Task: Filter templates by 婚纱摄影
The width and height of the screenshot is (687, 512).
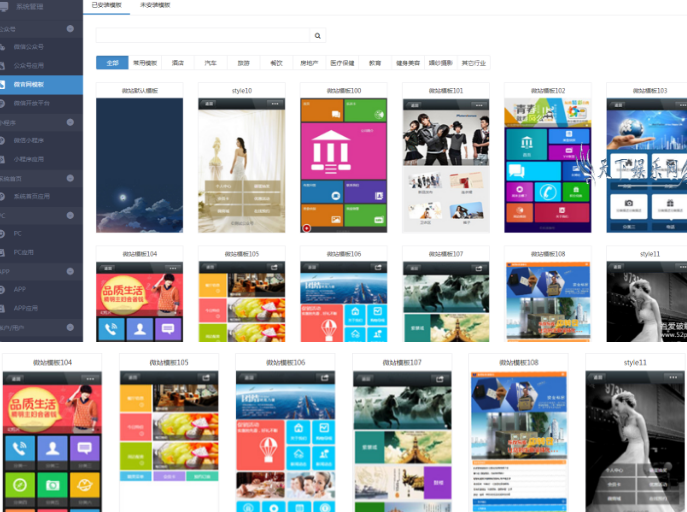Action: click(441, 63)
